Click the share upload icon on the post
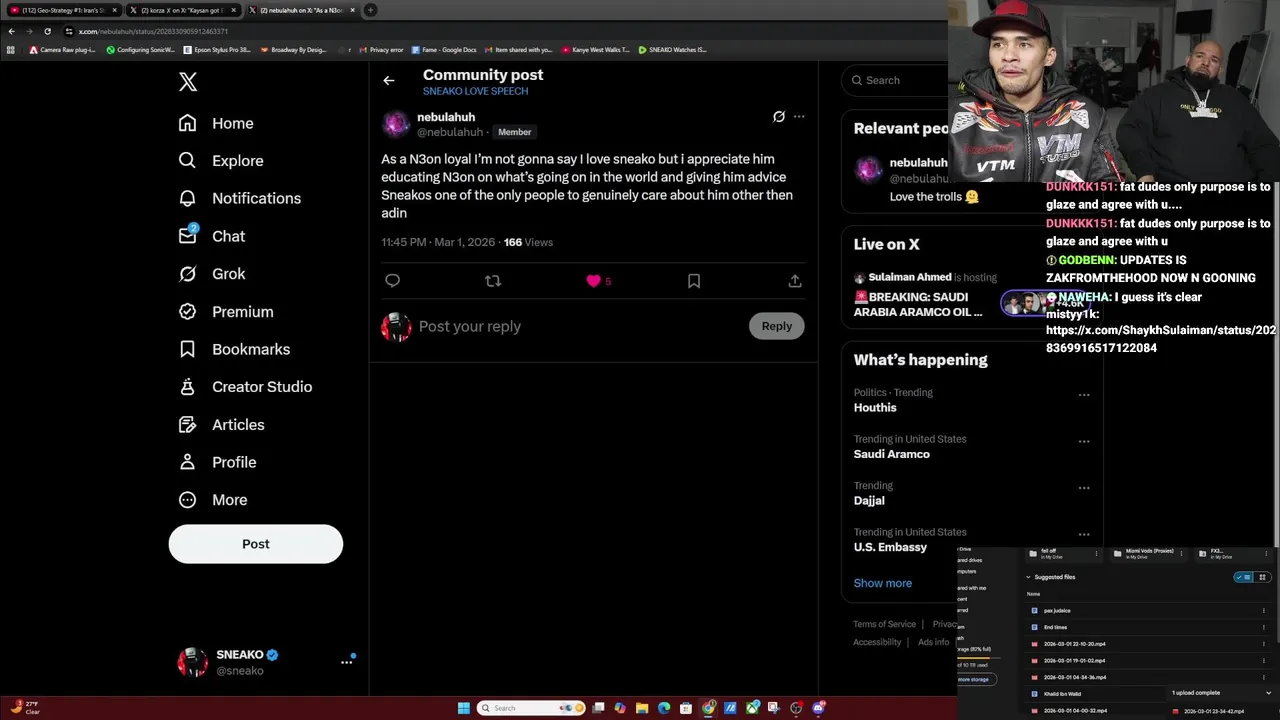The height and width of the screenshot is (720, 1280). click(x=795, y=281)
